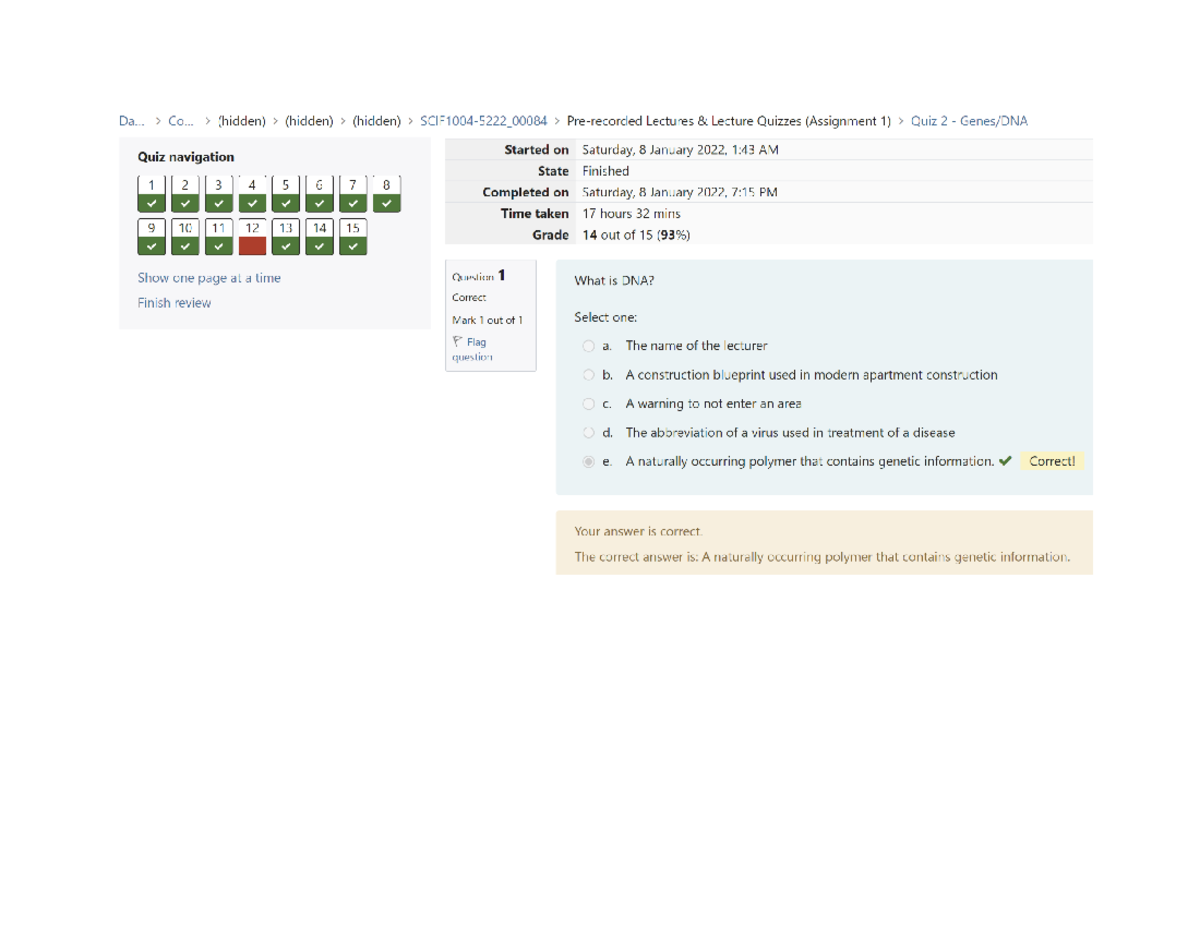
Task: Open the Da... breadcrumb link
Action: (x=131, y=121)
